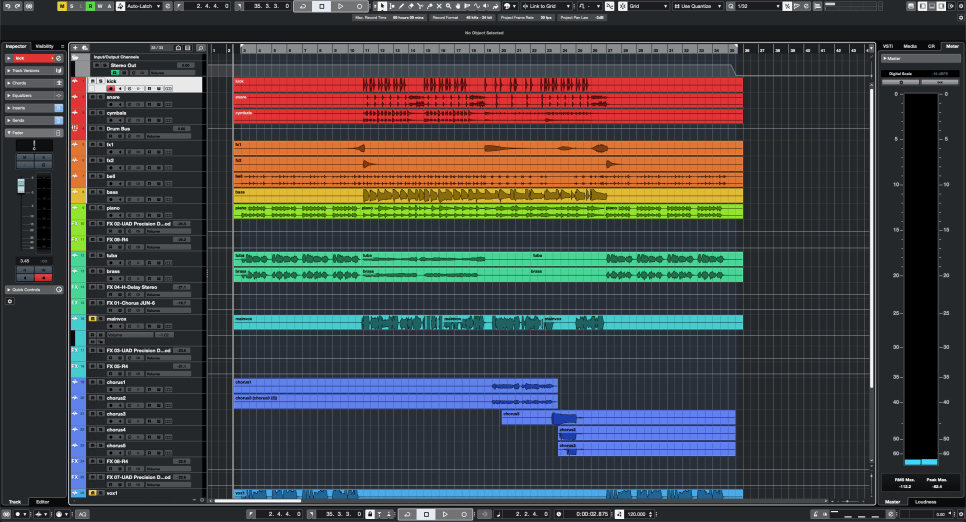966x522 pixels.
Task: Click the Add Track plus icon
Action: click(x=75, y=47)
